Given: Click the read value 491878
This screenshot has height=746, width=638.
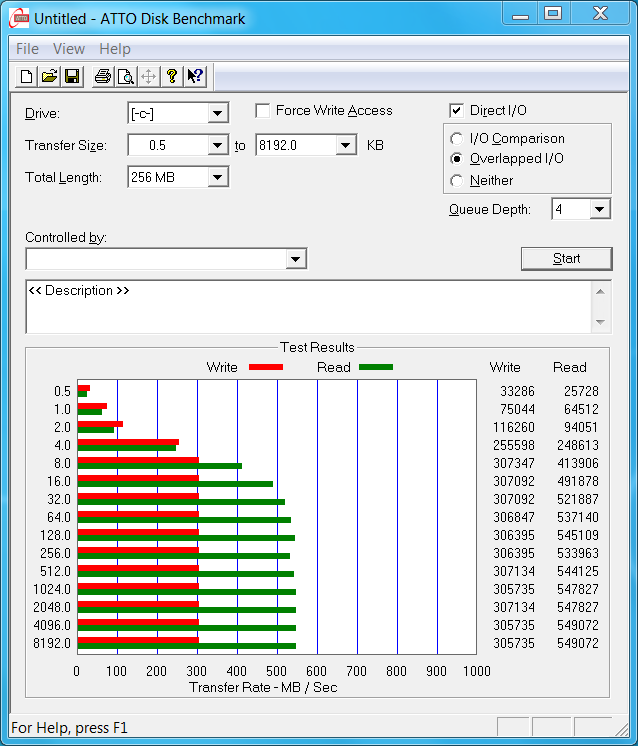Looking at the screenshot, I should point(578,481).
